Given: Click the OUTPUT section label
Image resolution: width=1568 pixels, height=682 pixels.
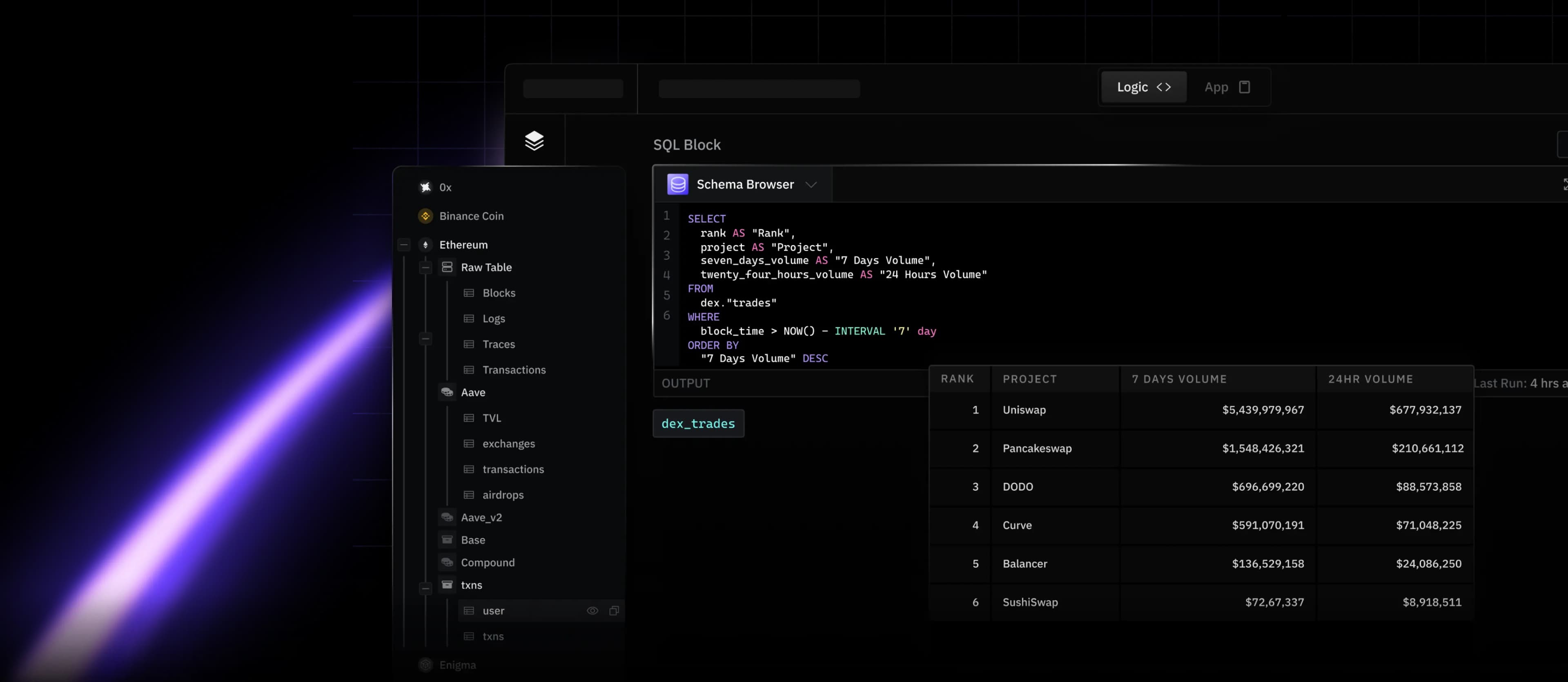Looking at the screenshot, I should [x=686, y=383].
